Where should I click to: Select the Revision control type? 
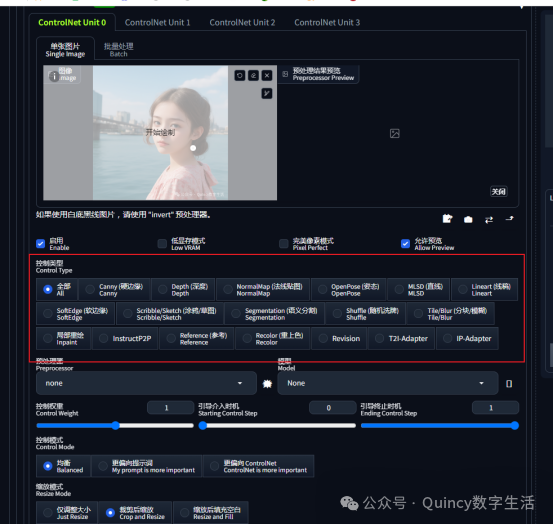tap(339, 338)
